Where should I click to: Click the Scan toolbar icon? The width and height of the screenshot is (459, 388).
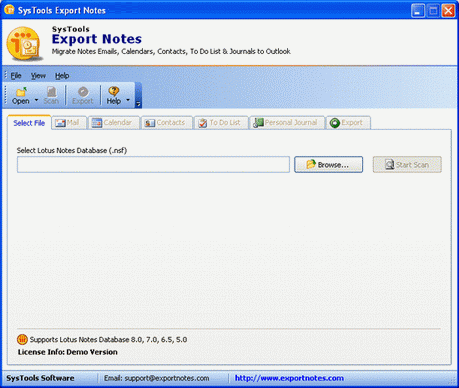pyautogui.click(x=51, y=91)
